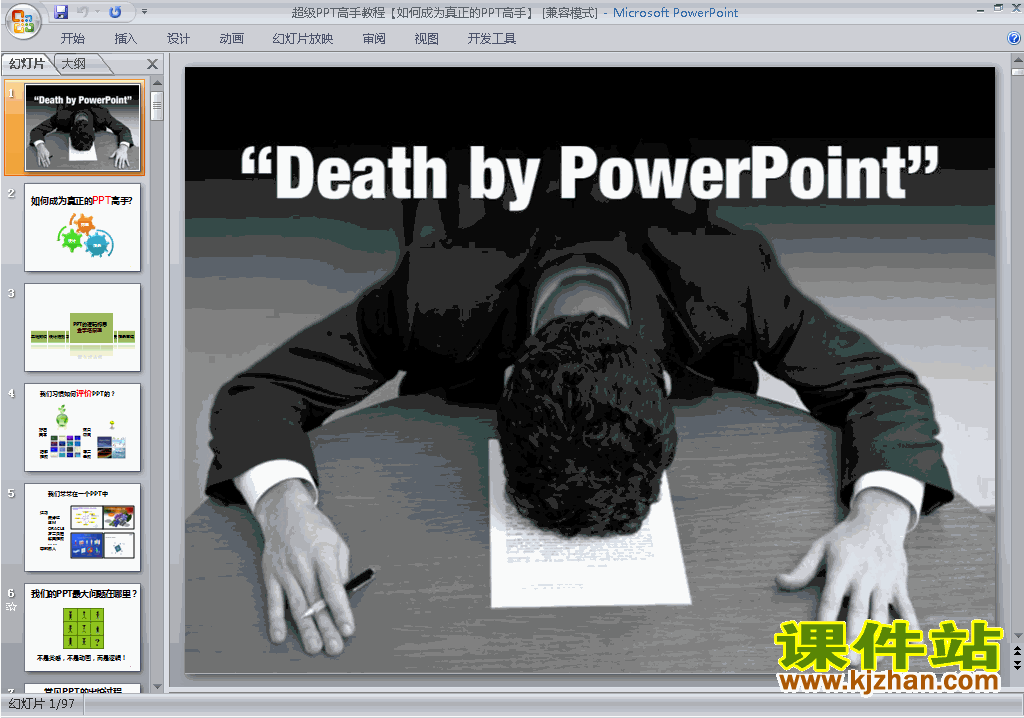Click the thumbnail pane scrollbar handle

coord(157,106)
